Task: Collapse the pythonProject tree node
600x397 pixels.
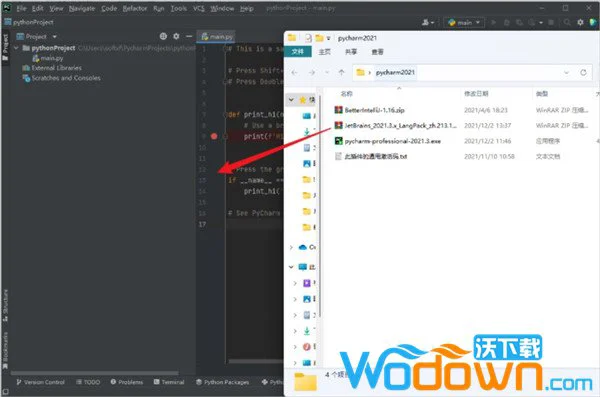Action: pyautogui.click(x=16, y=48)
